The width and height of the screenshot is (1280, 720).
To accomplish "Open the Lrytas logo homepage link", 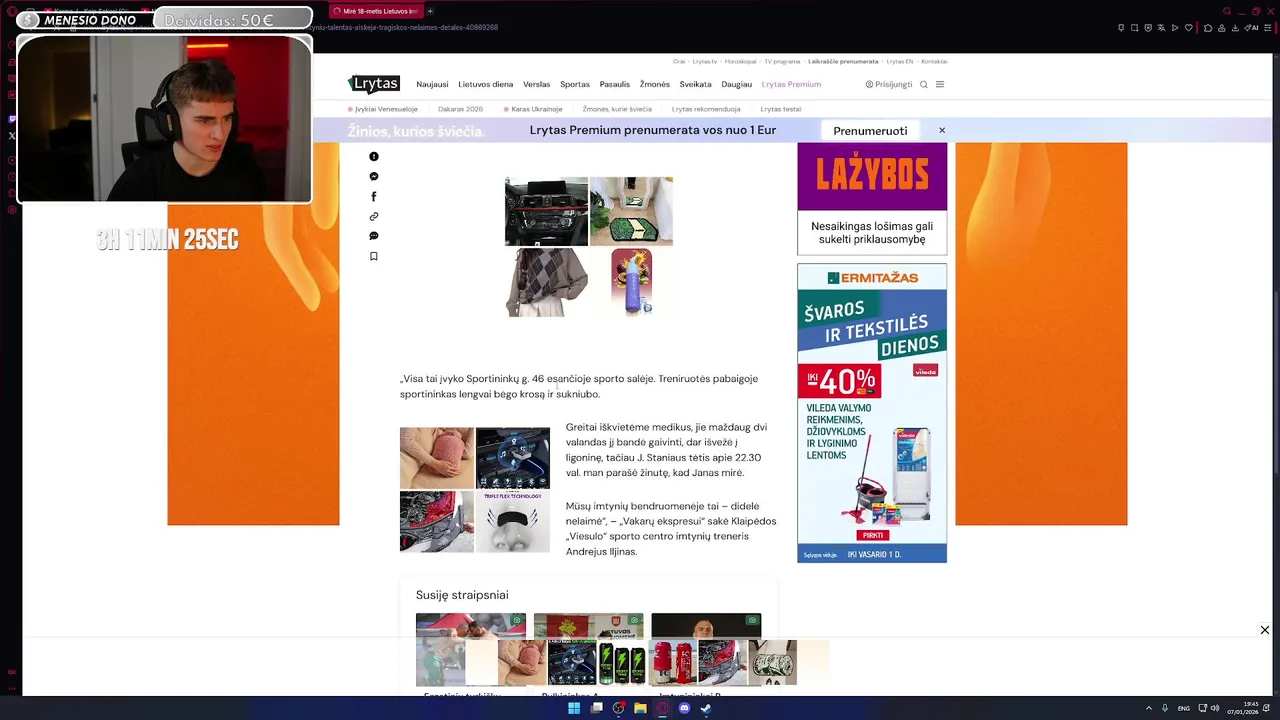I will coord(374,84).
